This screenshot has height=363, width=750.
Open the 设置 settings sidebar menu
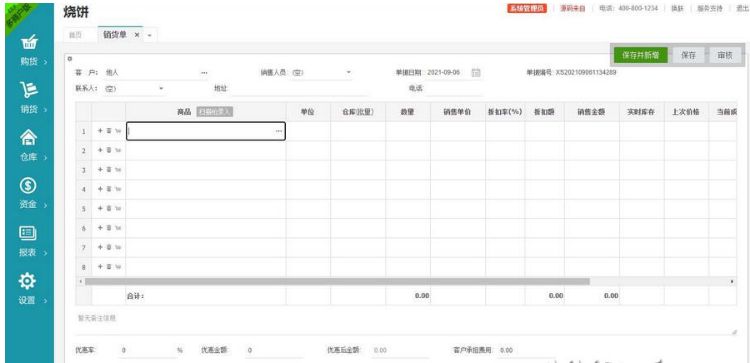(30, 289)
